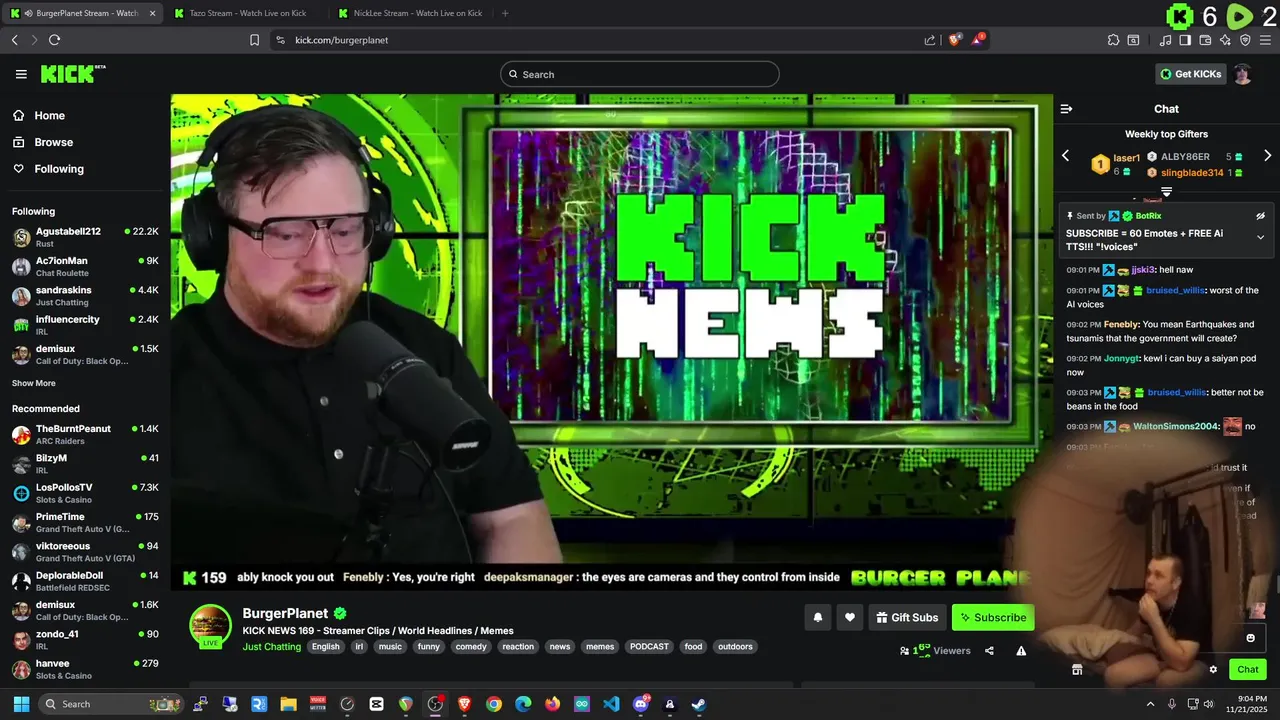Select the BurgerPlanet Stream tab
The height and width of the screenshot is (720, 1280).
[x=83, y=13]
